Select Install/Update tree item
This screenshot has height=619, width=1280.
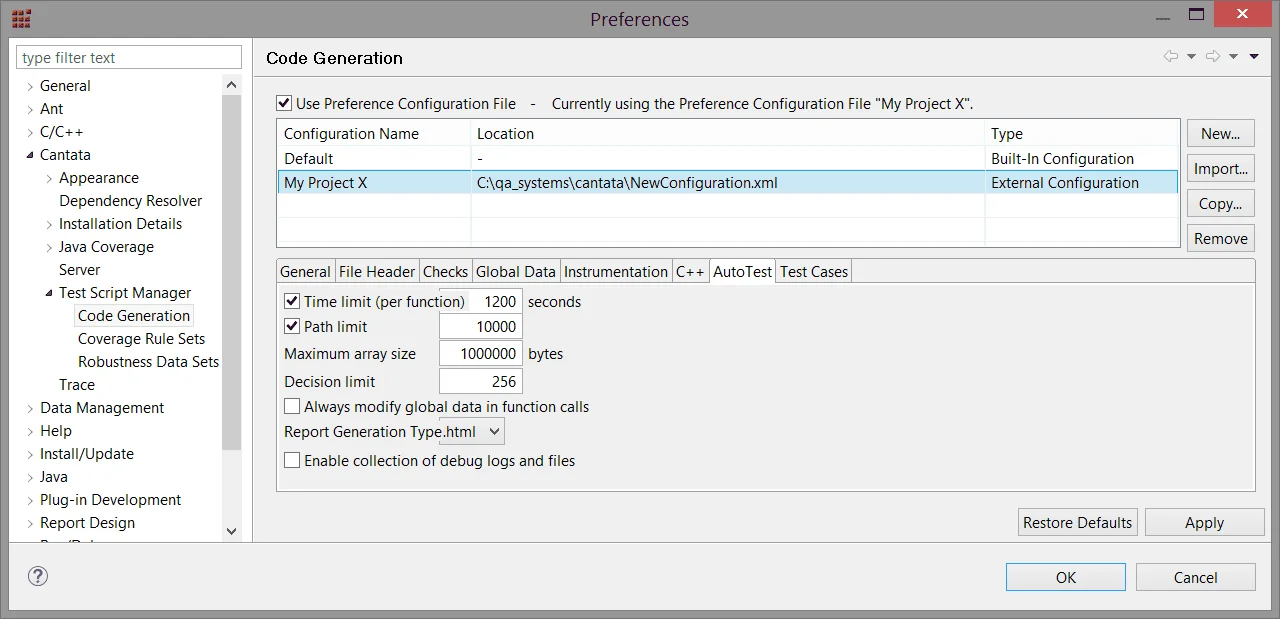click(x=86, y=454)
